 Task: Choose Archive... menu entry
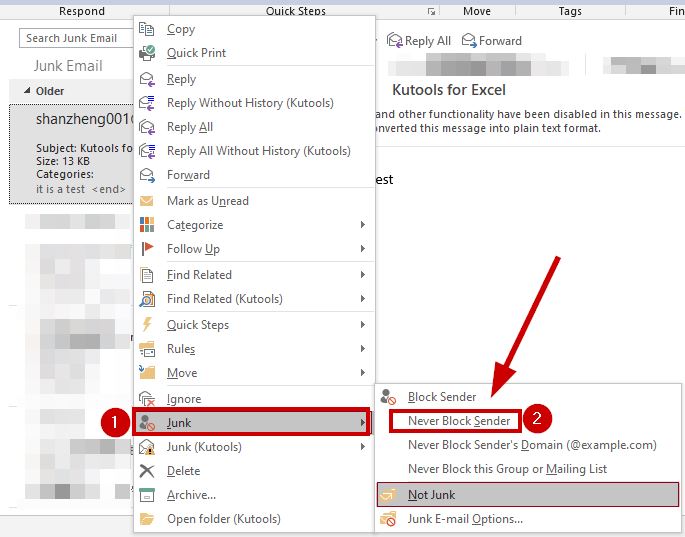(x=254, y=495)
